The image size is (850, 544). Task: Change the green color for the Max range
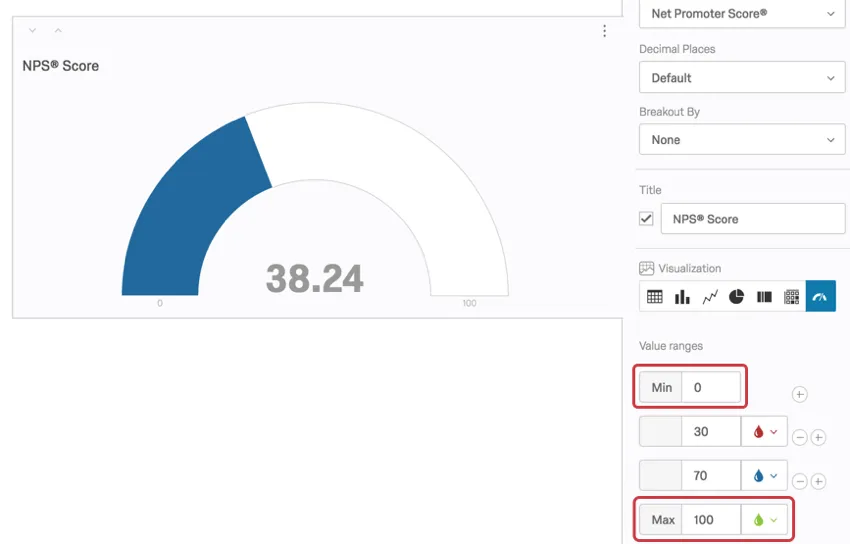764,520
